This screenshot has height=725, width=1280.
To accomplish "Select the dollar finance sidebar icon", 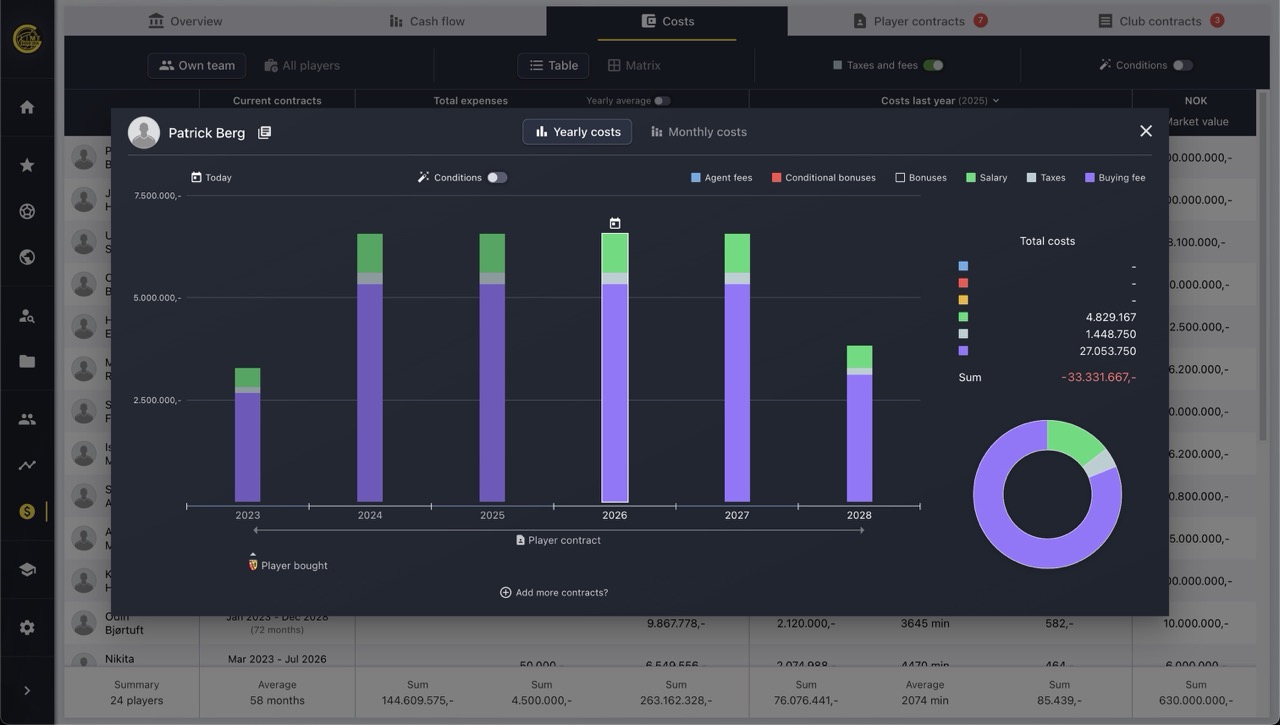I will (27, 511).
